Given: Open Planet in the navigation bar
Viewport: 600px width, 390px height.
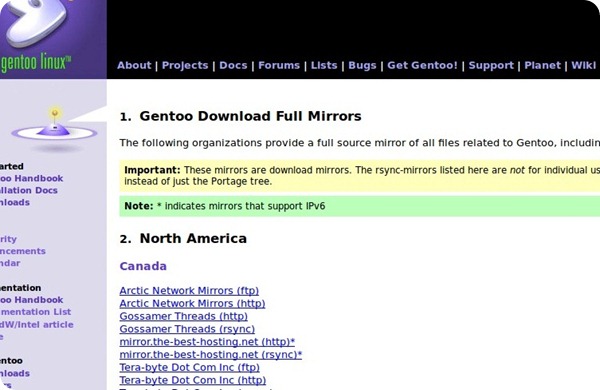Looking at the screenshot, I should pyautogui.click(x=543, y=65).
